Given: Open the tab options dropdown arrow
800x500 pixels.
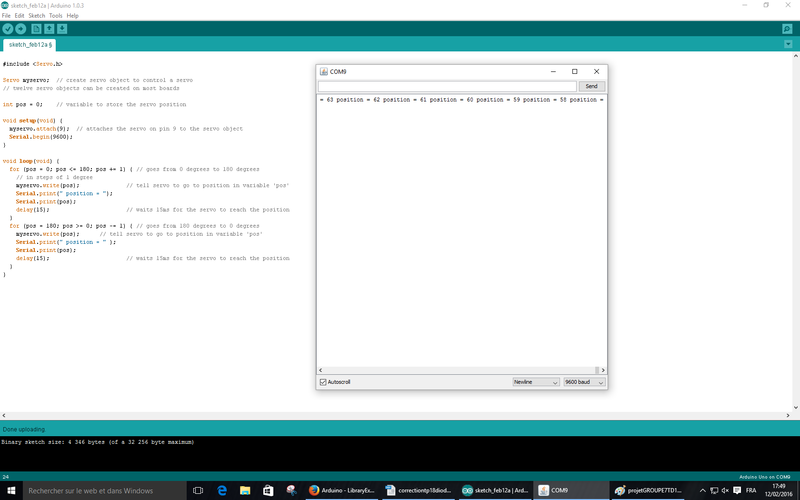Looking at the screenshot, I should click(x=787, y=45).
